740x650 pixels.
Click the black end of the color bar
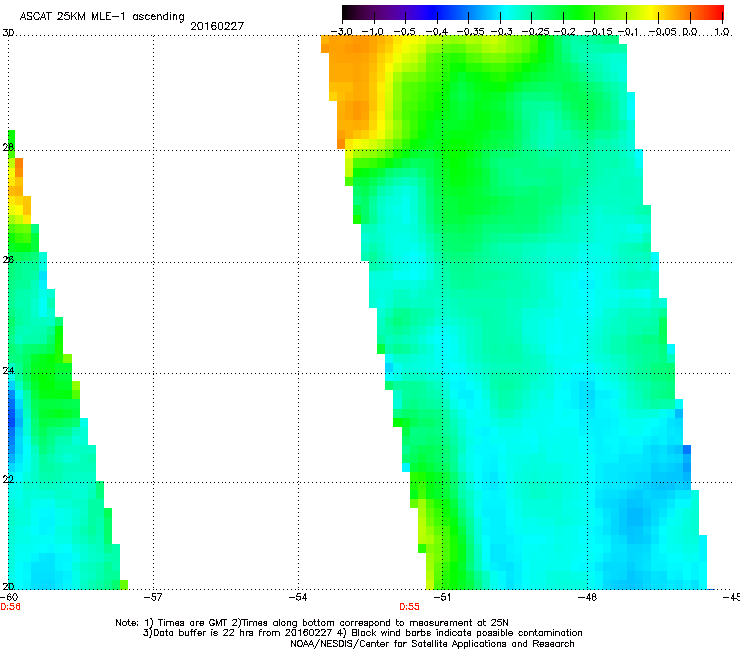coord(348,12)
